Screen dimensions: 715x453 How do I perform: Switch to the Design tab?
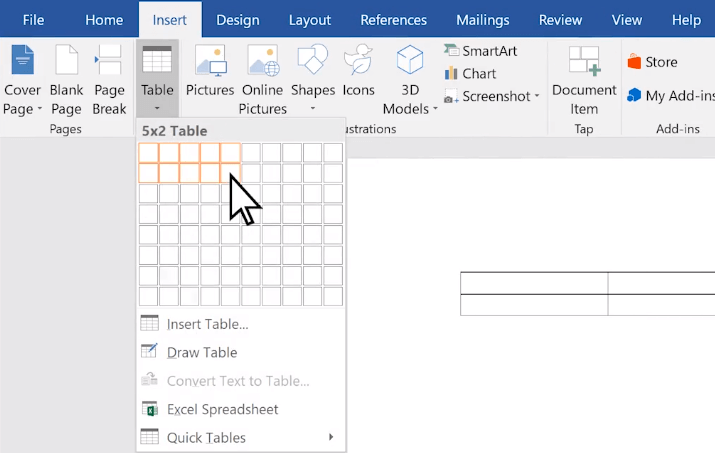pos(237,20)
